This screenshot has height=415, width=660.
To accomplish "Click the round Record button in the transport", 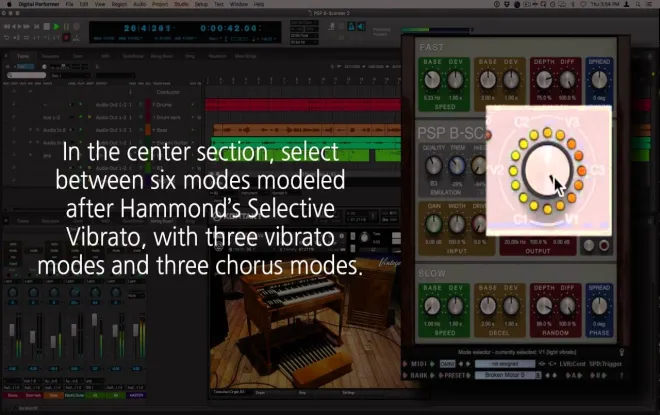I will point(76,27).
